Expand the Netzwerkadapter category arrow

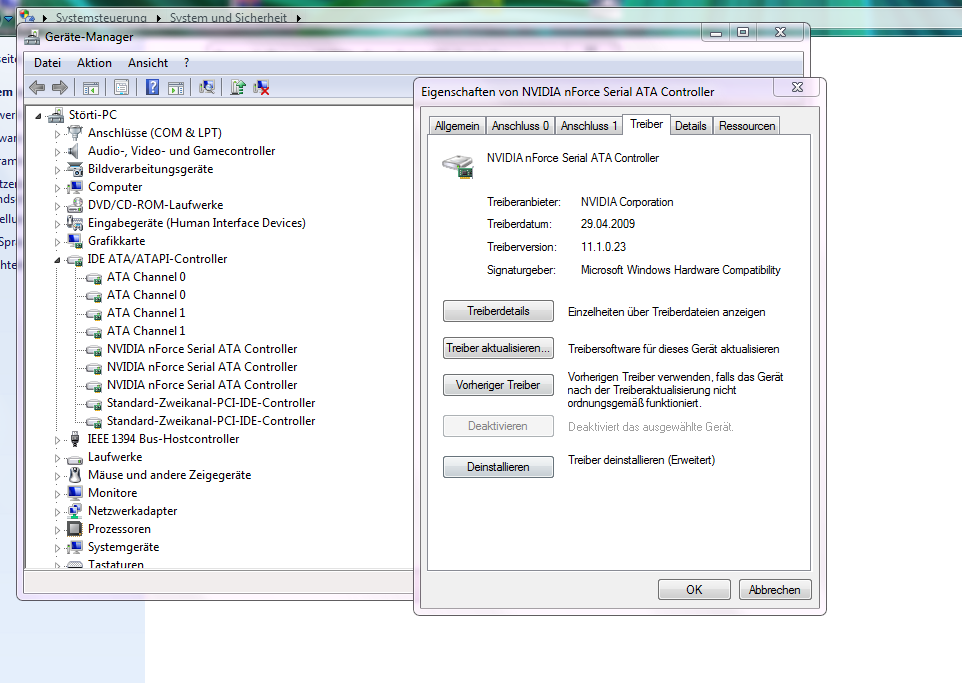(57, 512)
